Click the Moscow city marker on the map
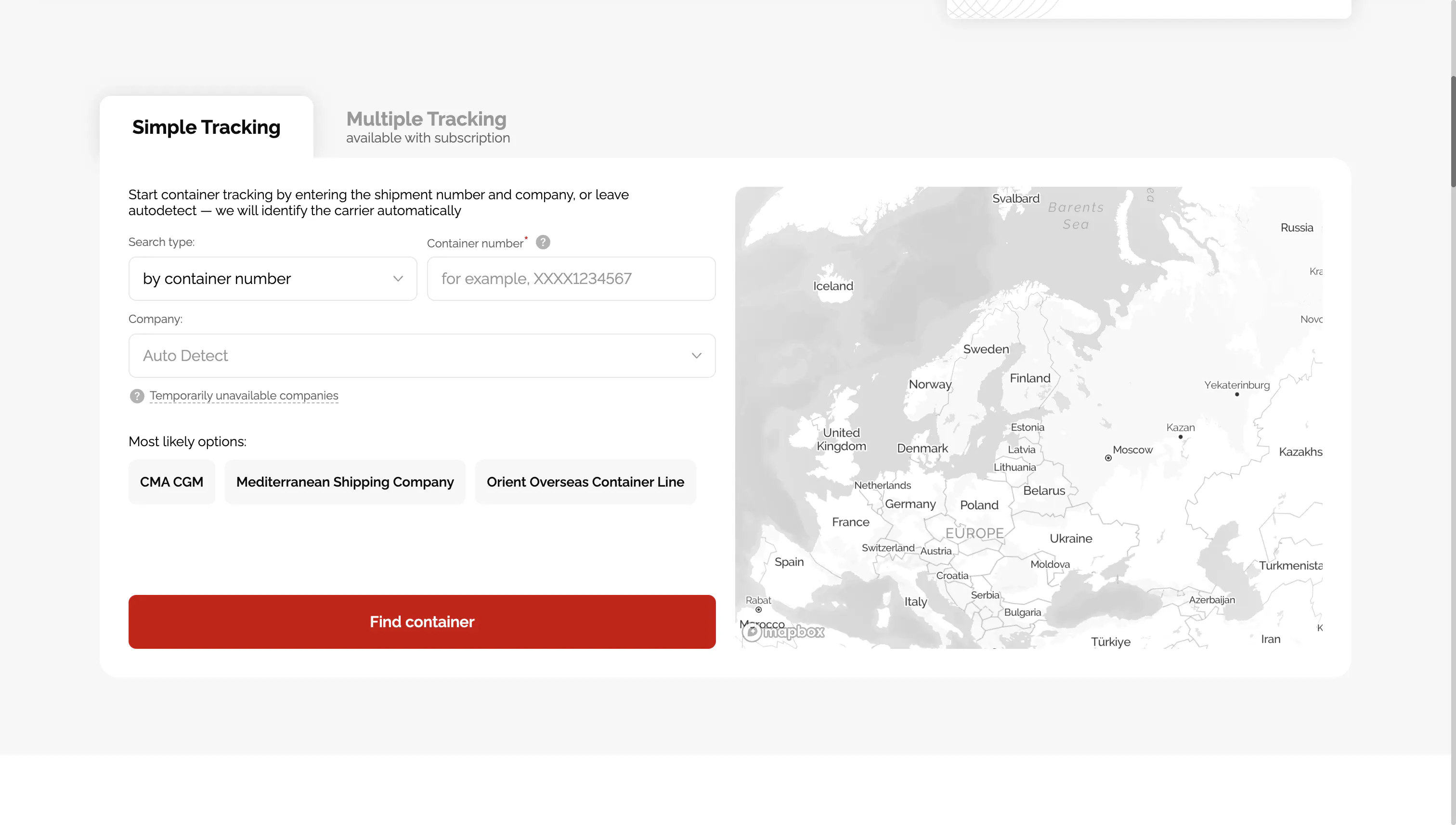Viewport: 1456px width, 825px height. [1108, 458]
